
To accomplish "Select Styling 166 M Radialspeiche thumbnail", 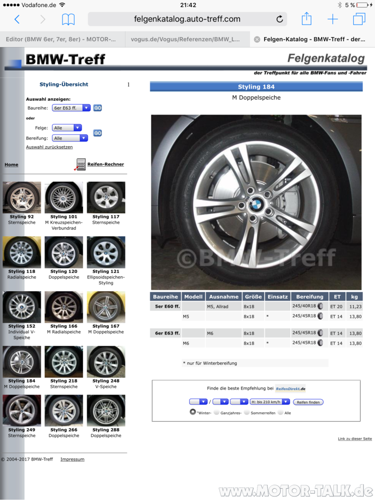I will pos(64,307).
